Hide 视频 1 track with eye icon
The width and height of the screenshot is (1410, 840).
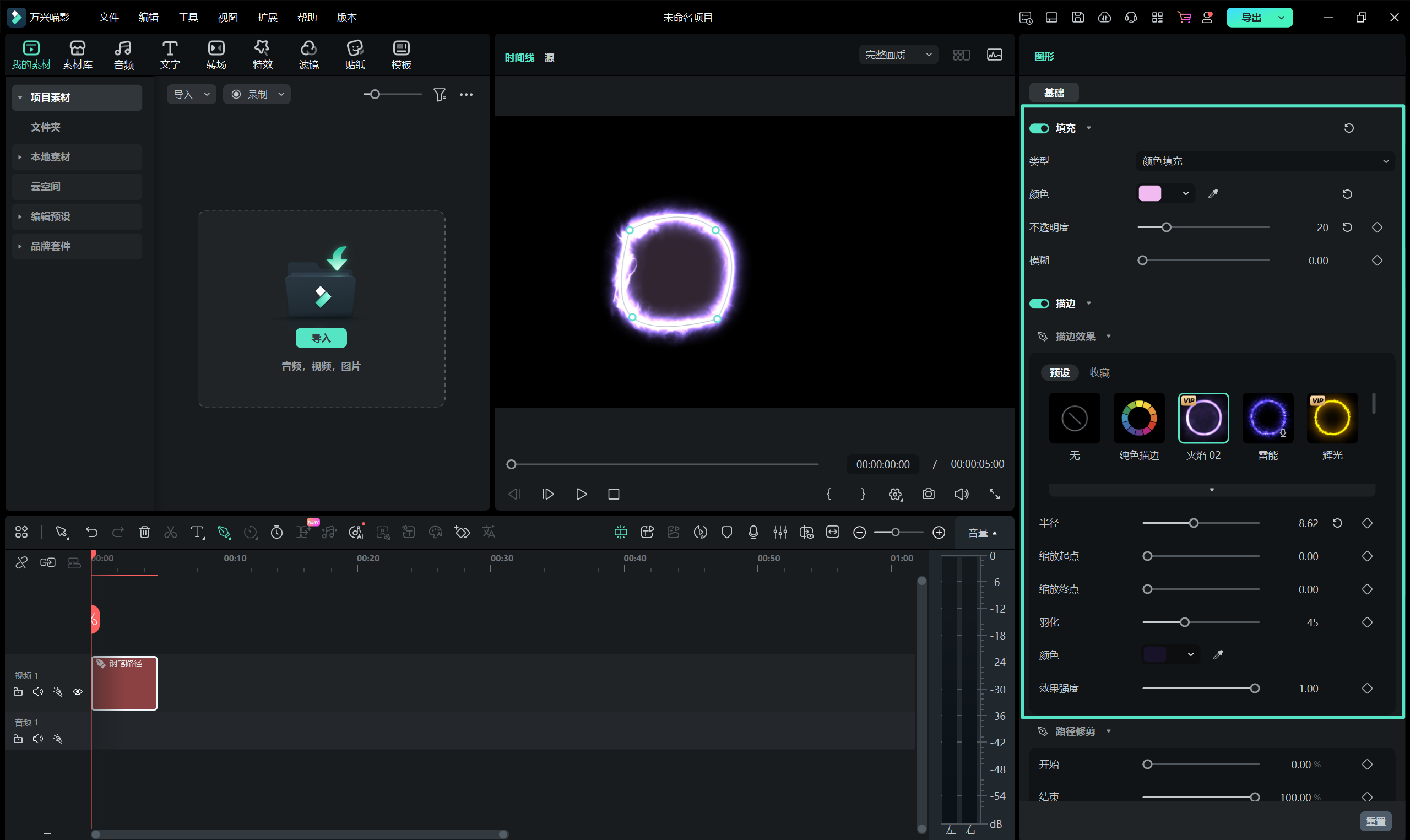point(78,692)
